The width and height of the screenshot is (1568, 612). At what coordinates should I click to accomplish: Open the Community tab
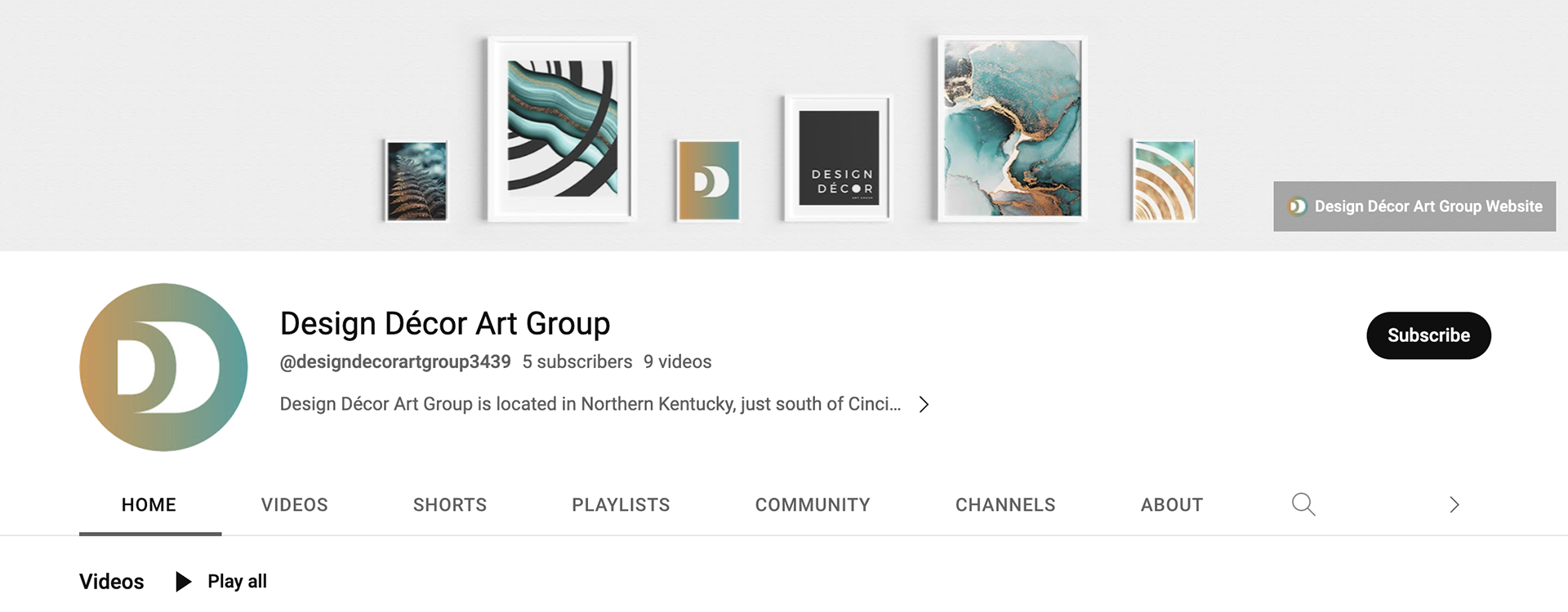[x=813, y=505]
